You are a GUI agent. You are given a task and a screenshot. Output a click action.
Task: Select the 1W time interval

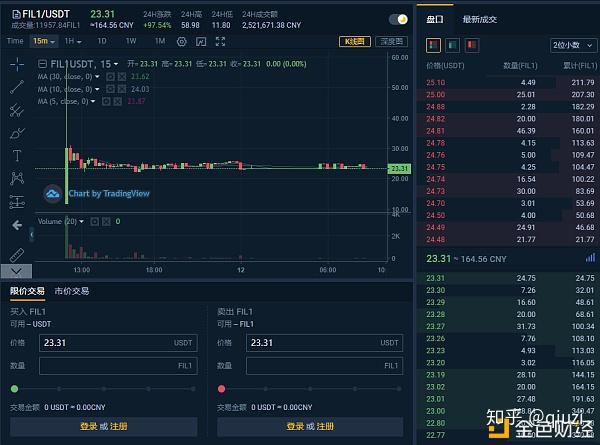point(131,41)
